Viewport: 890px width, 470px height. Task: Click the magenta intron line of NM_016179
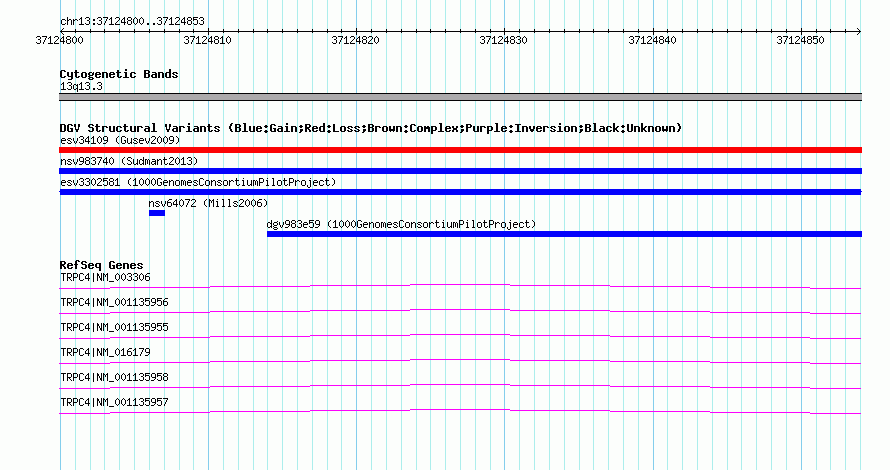click(460, 360)
